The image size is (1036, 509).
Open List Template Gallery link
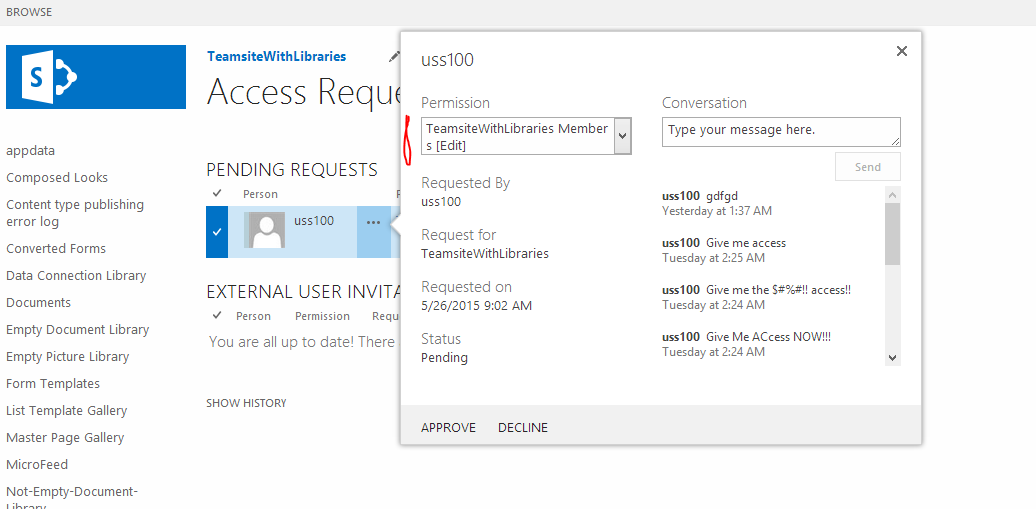point(67,411)
